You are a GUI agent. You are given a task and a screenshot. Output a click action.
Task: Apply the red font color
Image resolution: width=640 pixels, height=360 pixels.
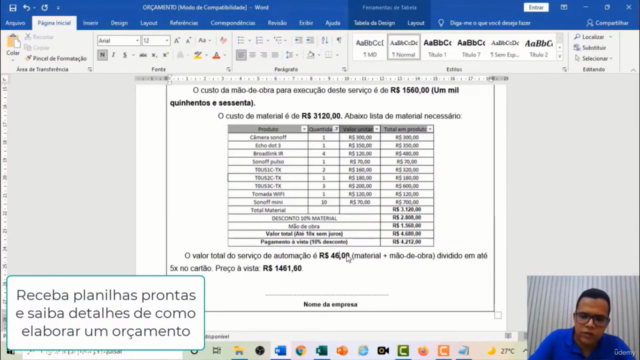point(216,55)
